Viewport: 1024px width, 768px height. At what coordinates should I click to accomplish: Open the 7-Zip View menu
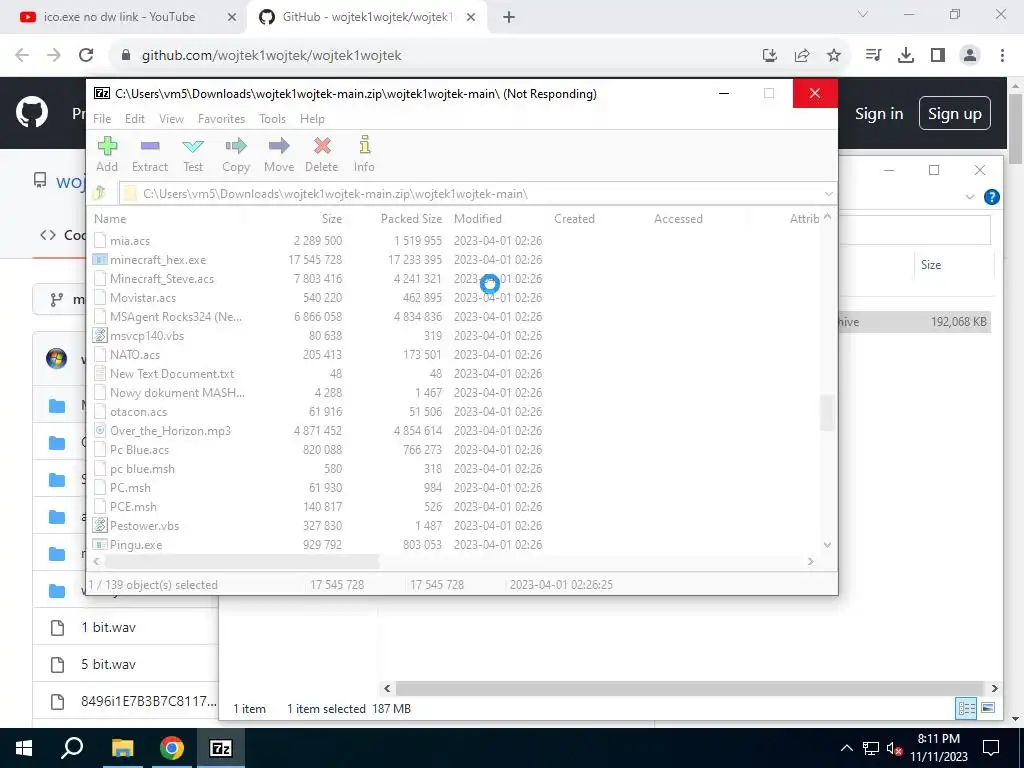(x=171, y=119)
